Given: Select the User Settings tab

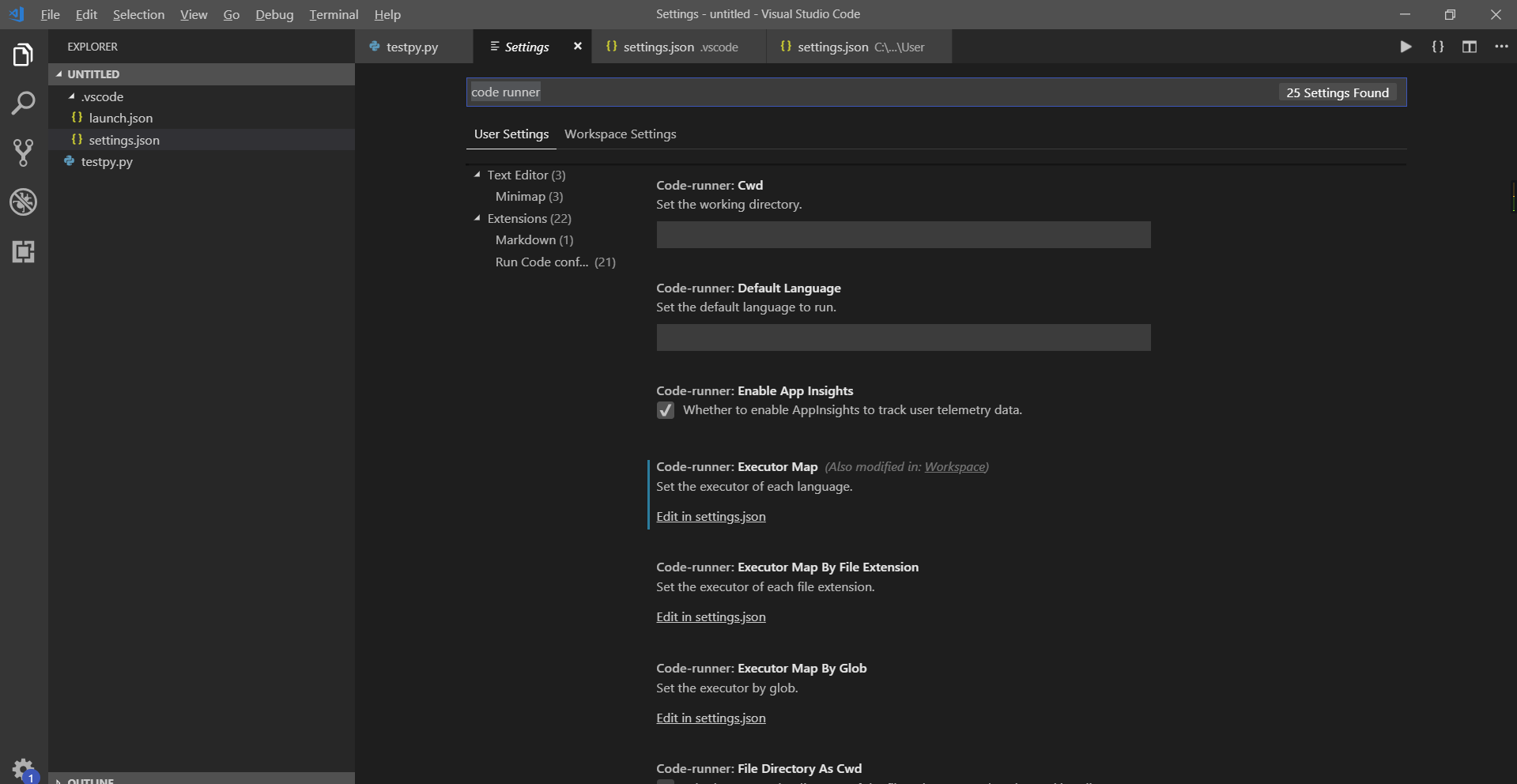Looking at the screenshot, I should tap(511, 134).
